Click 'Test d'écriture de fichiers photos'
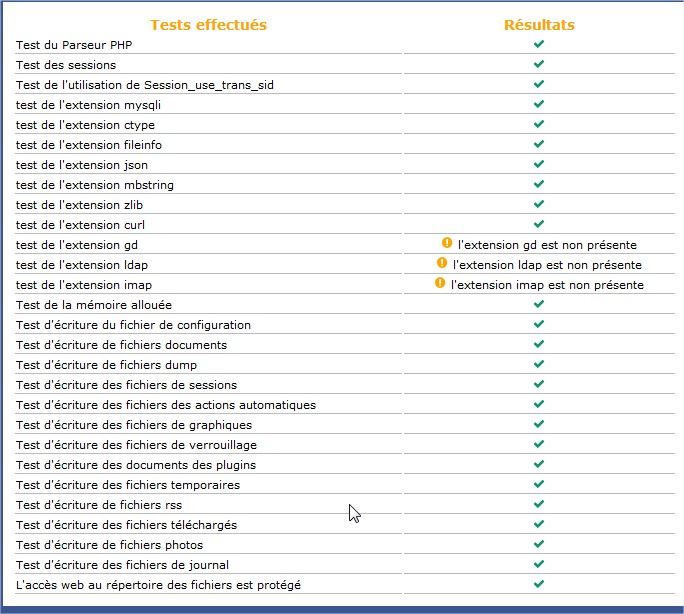Screen dimensions: 684x614 [x=109, y=546]
